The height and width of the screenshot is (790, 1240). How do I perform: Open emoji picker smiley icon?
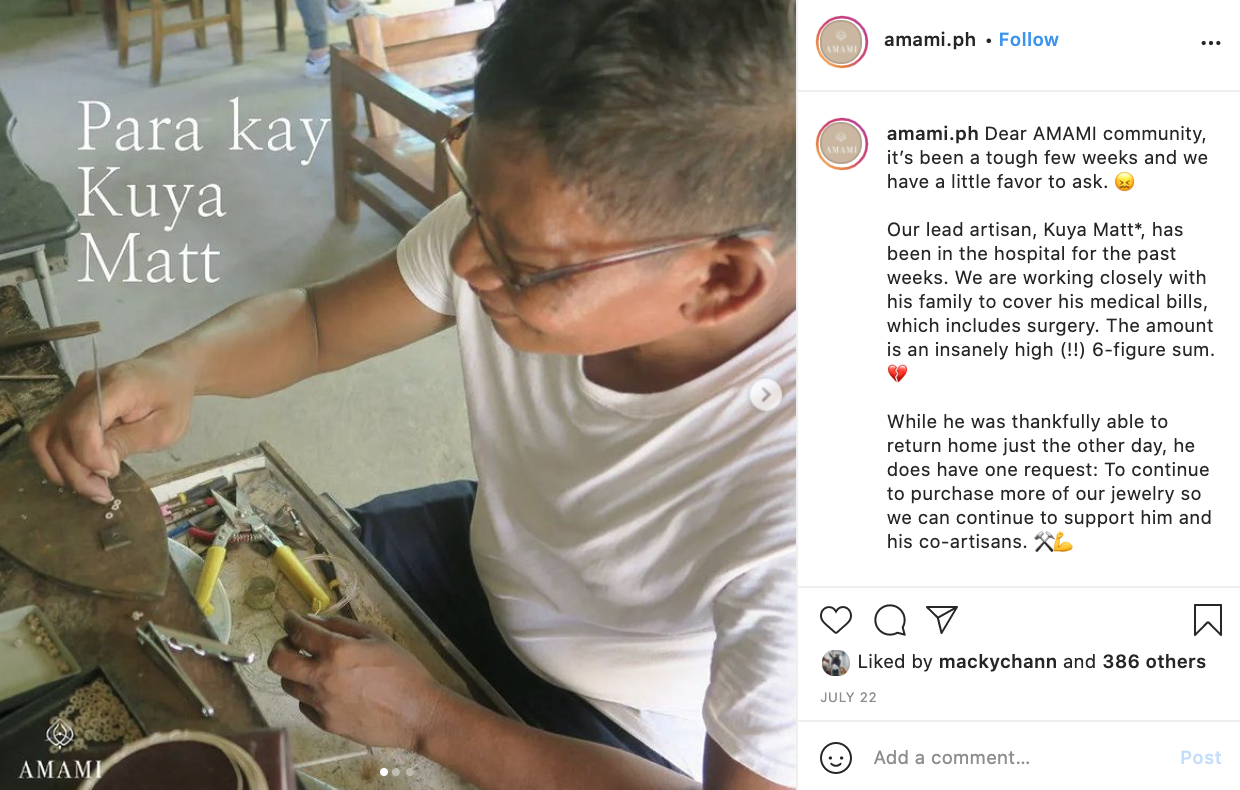[836, 758]
